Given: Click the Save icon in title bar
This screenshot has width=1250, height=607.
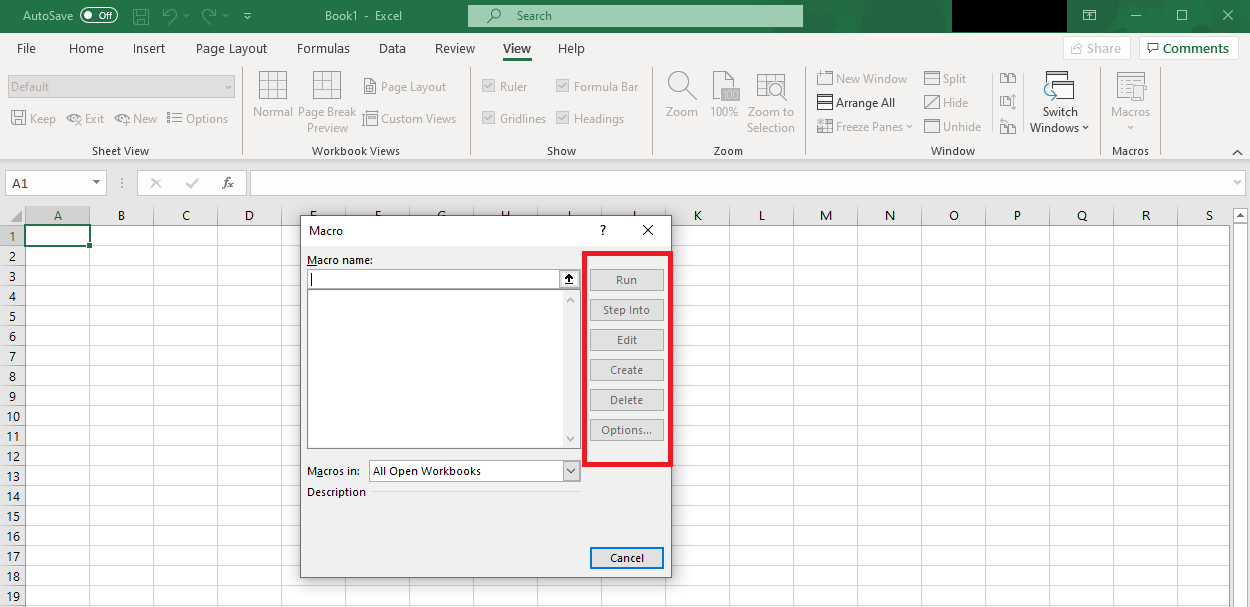Looking at the screenshot, I should pos(142,16).
